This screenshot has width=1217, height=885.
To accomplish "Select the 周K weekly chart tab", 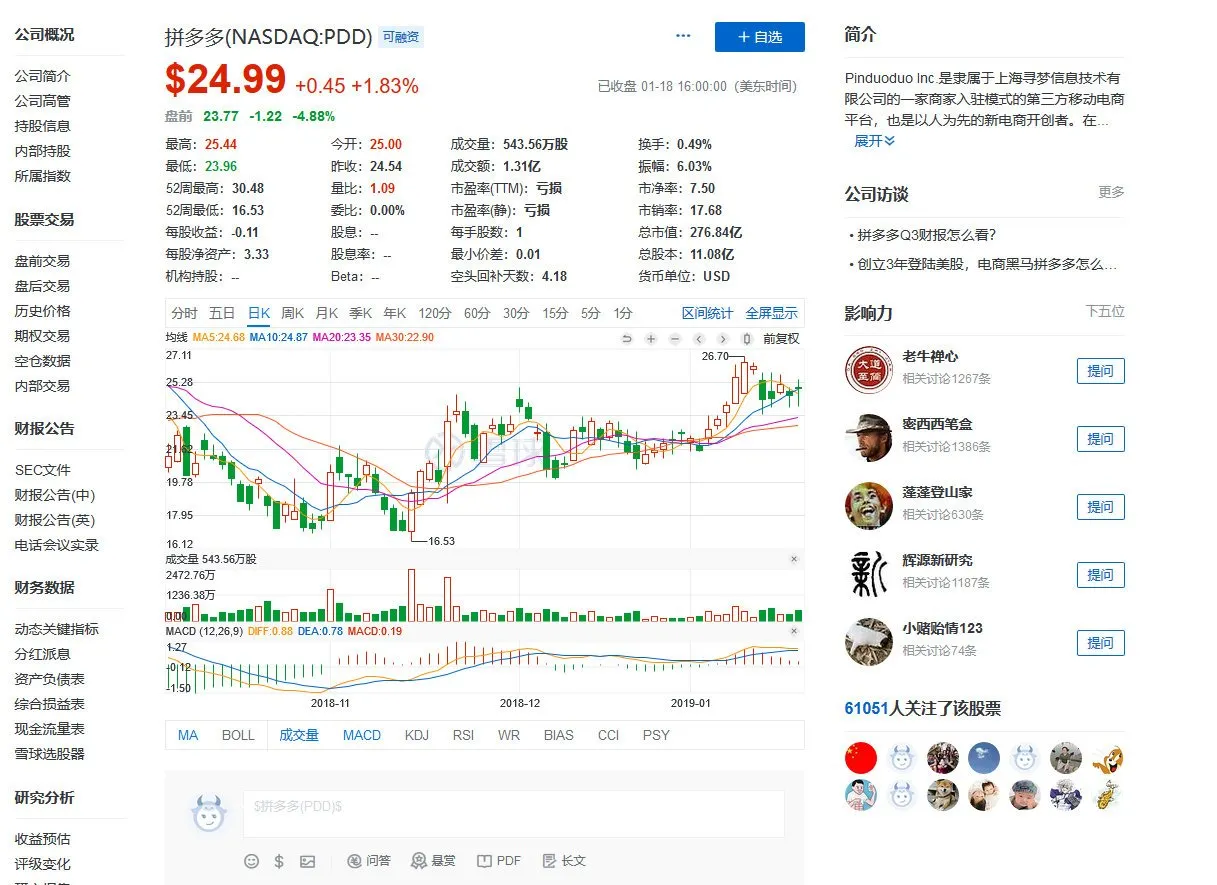I will [x=292, y=313].
